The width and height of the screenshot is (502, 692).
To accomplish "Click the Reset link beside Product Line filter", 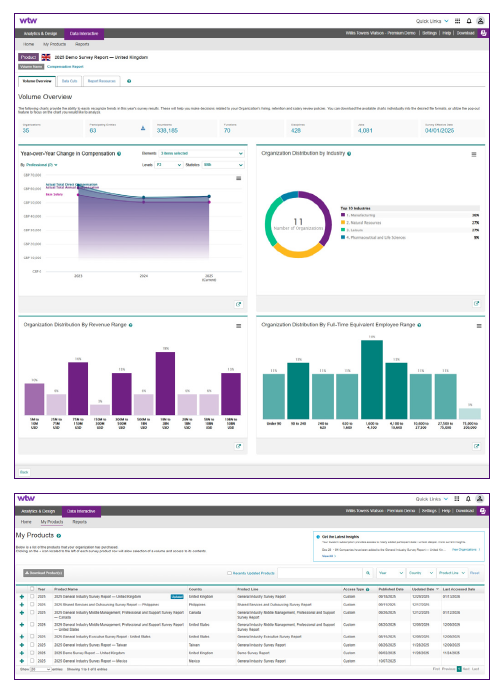I will click(x=475, y=573).
